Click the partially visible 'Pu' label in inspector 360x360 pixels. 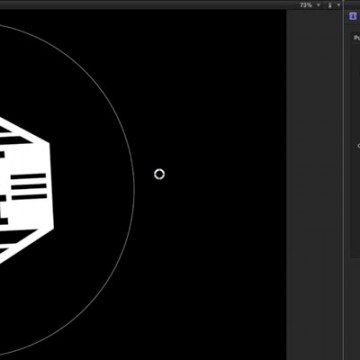point(357,38)
